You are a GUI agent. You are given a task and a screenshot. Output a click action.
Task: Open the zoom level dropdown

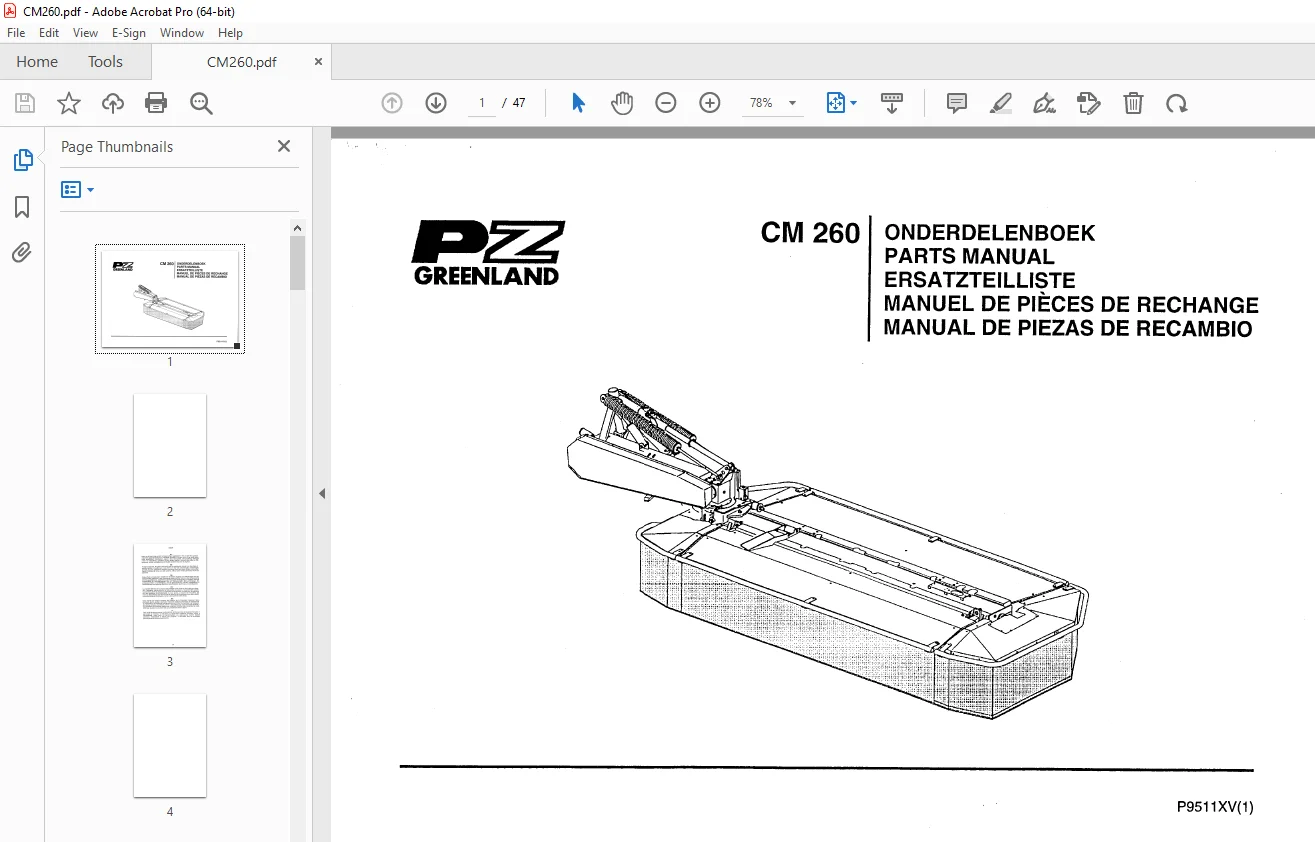coord(792,103)
